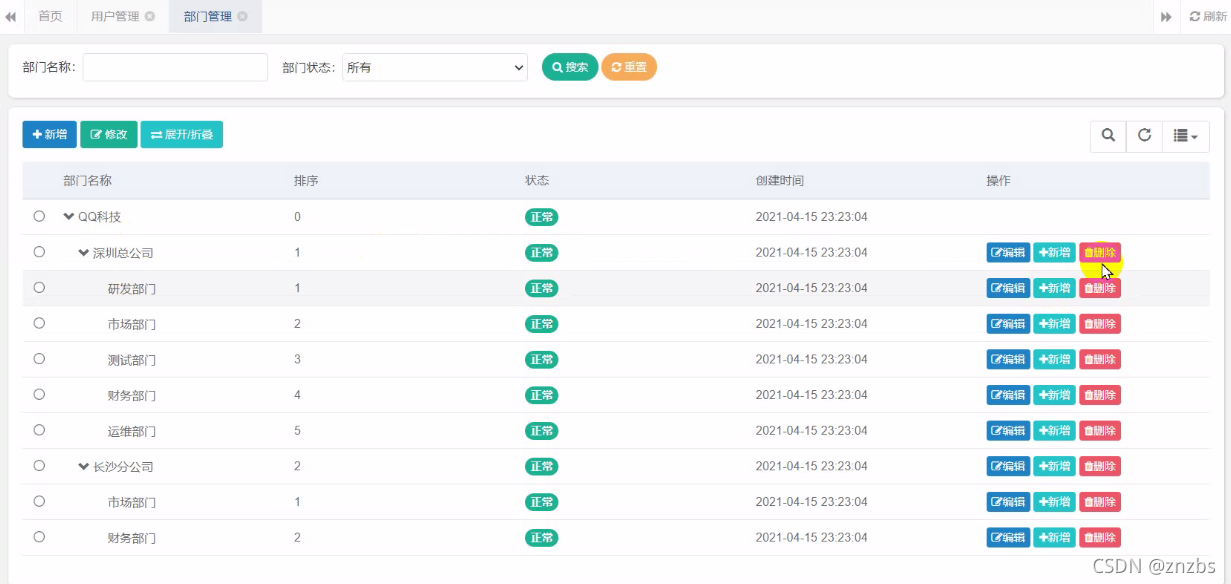Click the 研发部门 department name
1231x584 pixels.
[x=132, y=288]
